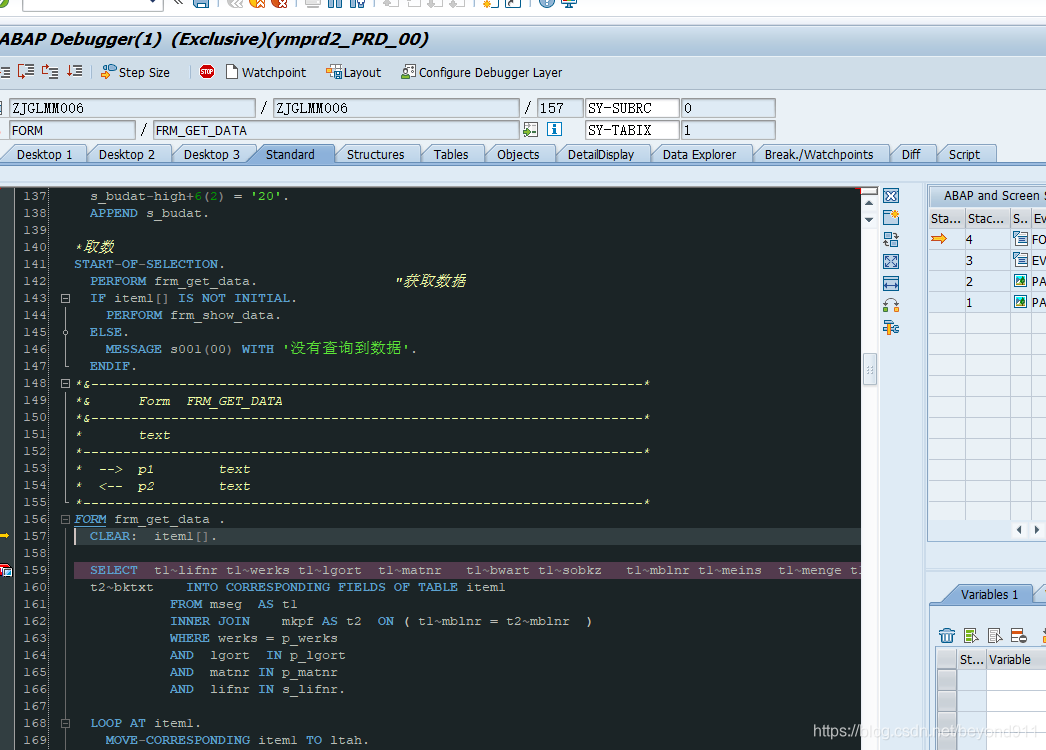Switch to Desktop 1 tab
This screenshot has height=750, width=1046.
[x=44, y=154]
